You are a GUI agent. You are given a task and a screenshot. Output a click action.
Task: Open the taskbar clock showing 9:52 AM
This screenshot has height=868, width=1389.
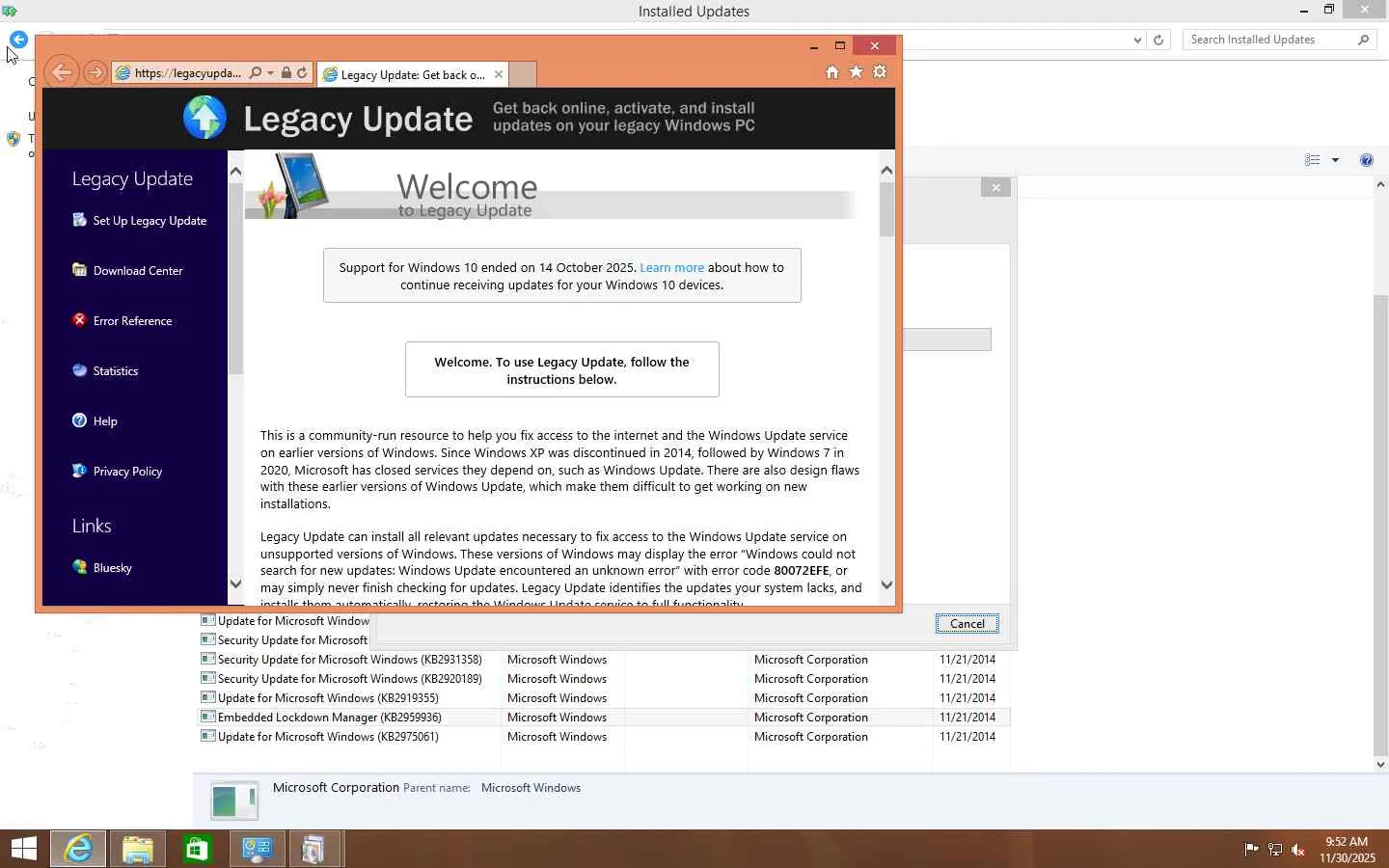(1347, 850)
